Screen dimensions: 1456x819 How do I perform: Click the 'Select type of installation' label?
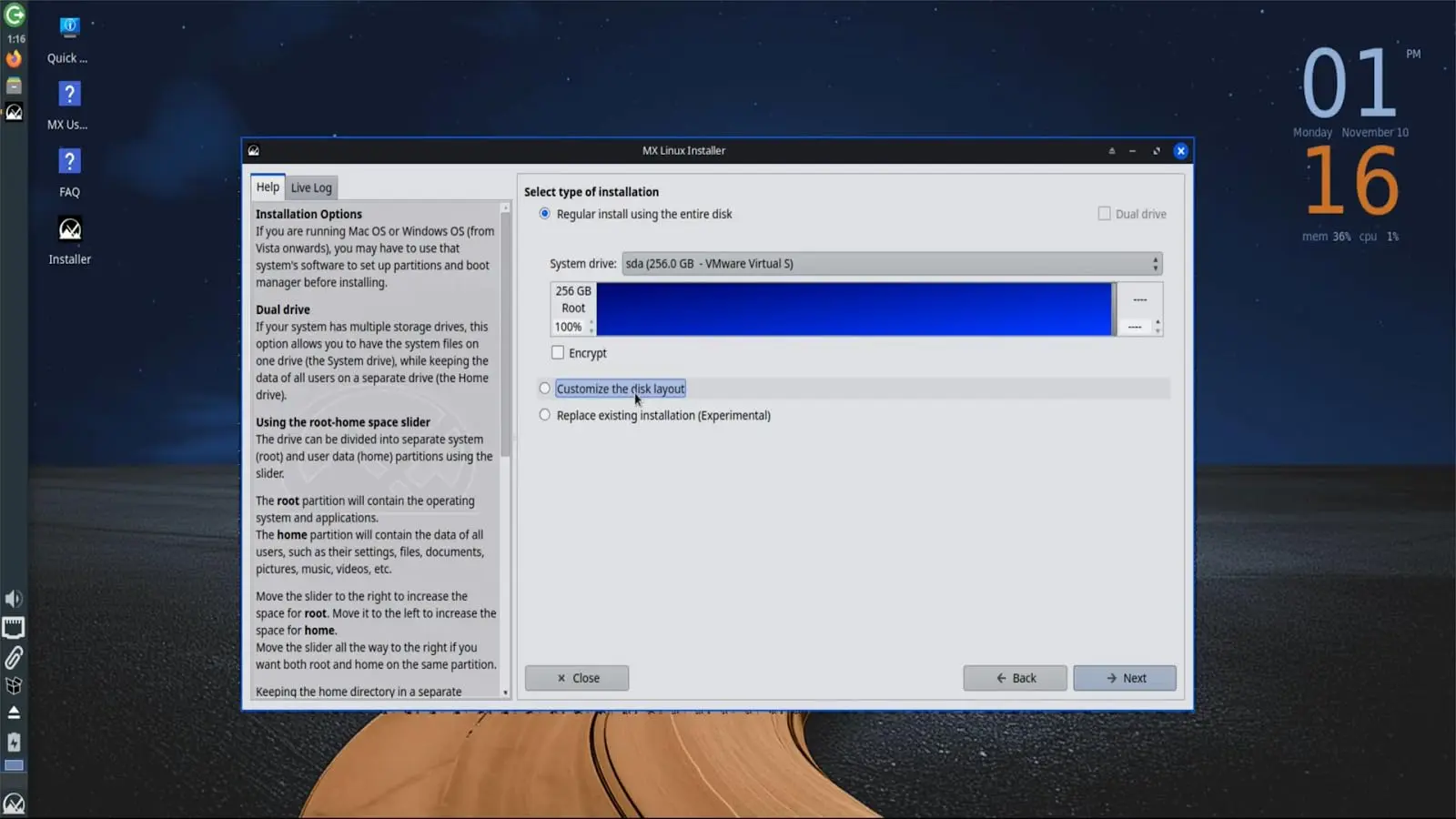(591, 192)
